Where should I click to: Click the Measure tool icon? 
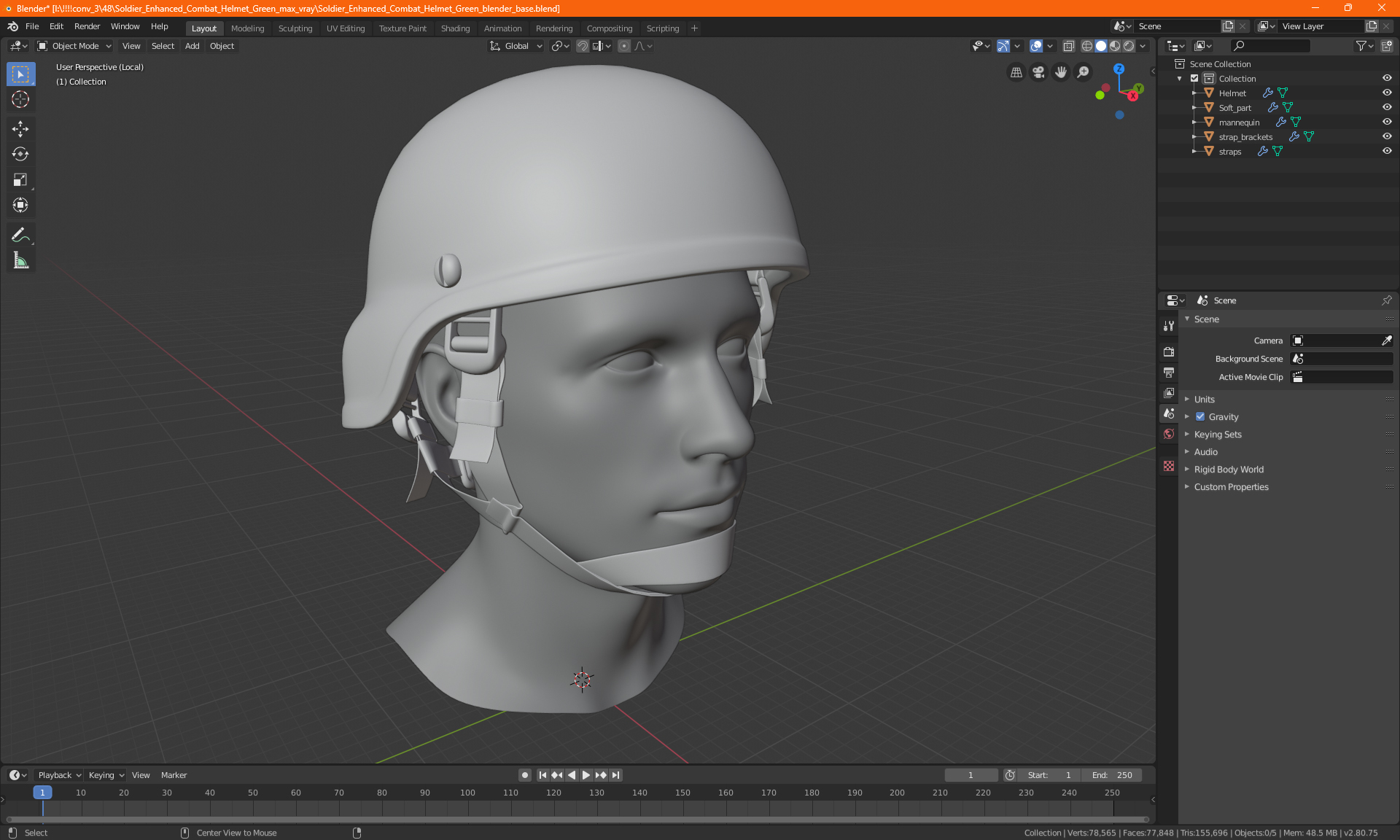coord(20,261)
